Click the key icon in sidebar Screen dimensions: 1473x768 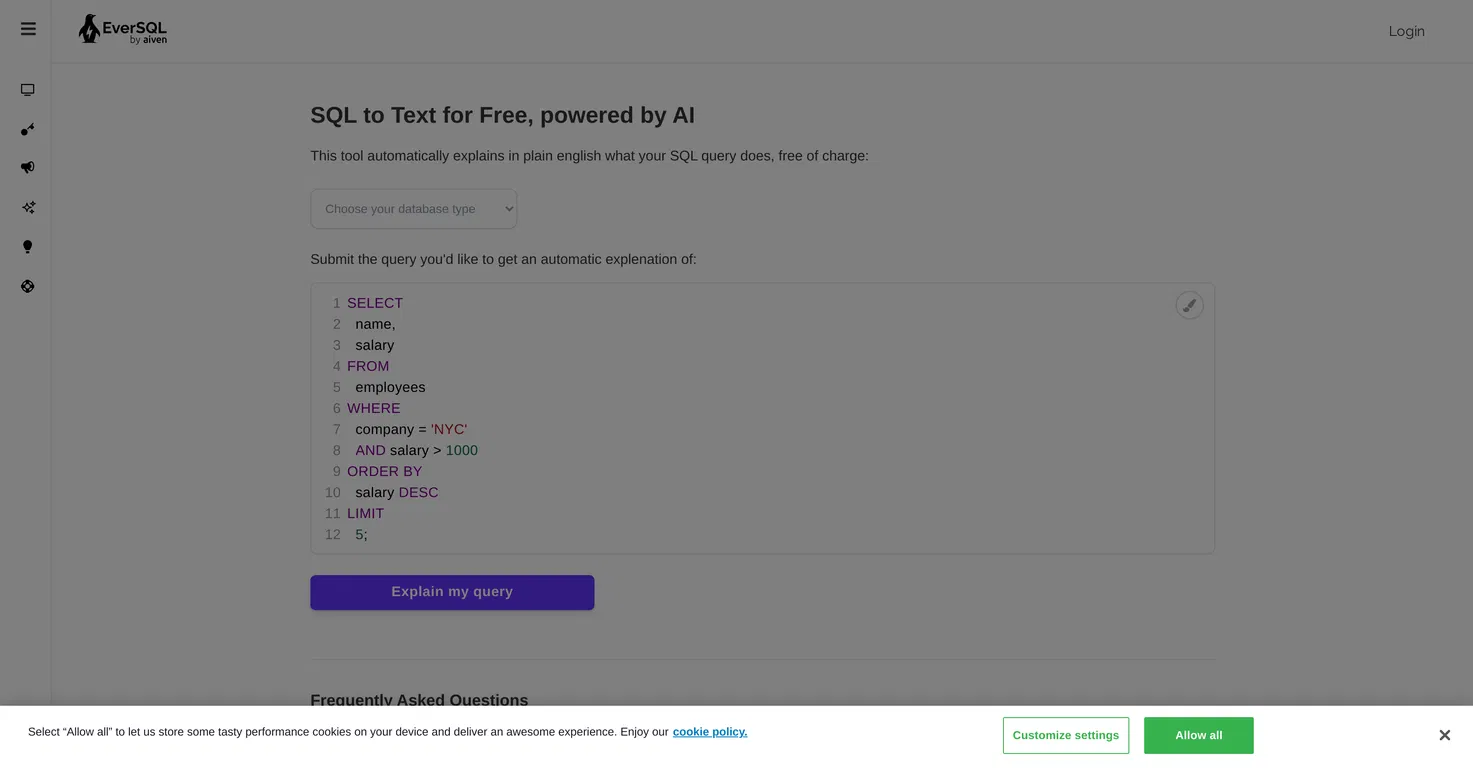[x=28, y=129]
